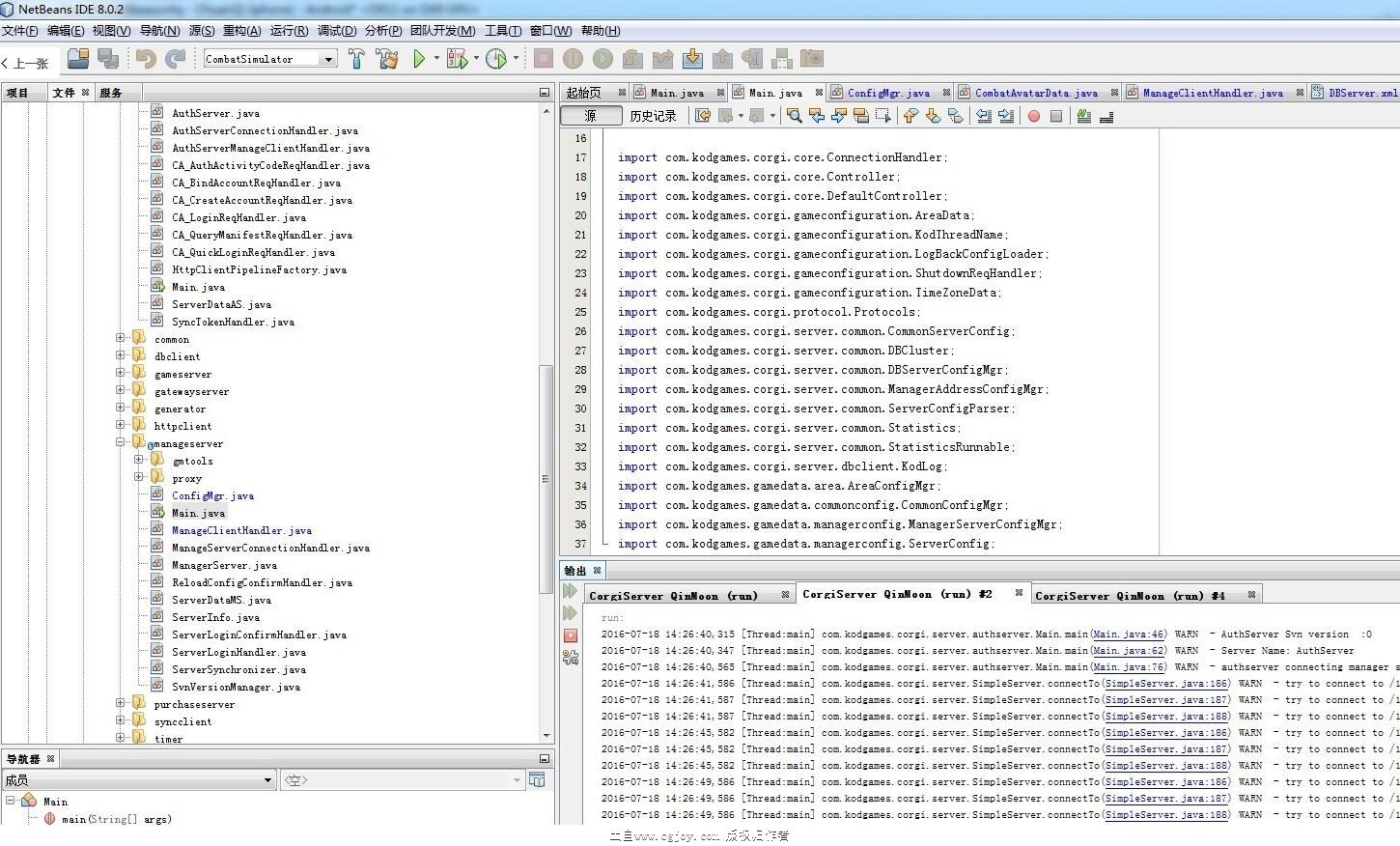Viewport: 1400px width, 846px height.
Task: Click red Stop icon in output panel
Action: [570, 635]
